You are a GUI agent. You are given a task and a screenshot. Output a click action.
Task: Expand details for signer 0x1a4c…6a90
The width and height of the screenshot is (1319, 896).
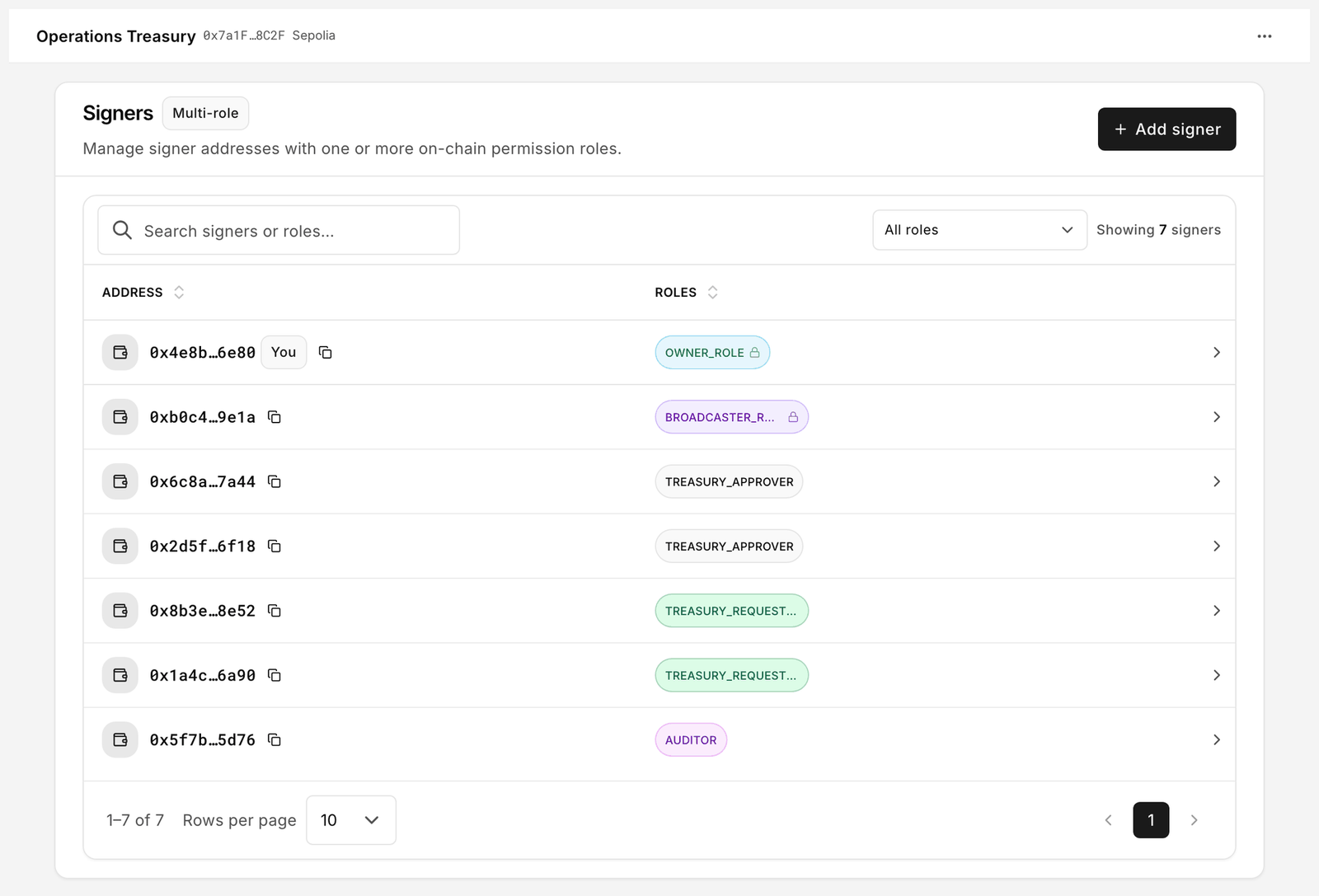click(1217, 675)
